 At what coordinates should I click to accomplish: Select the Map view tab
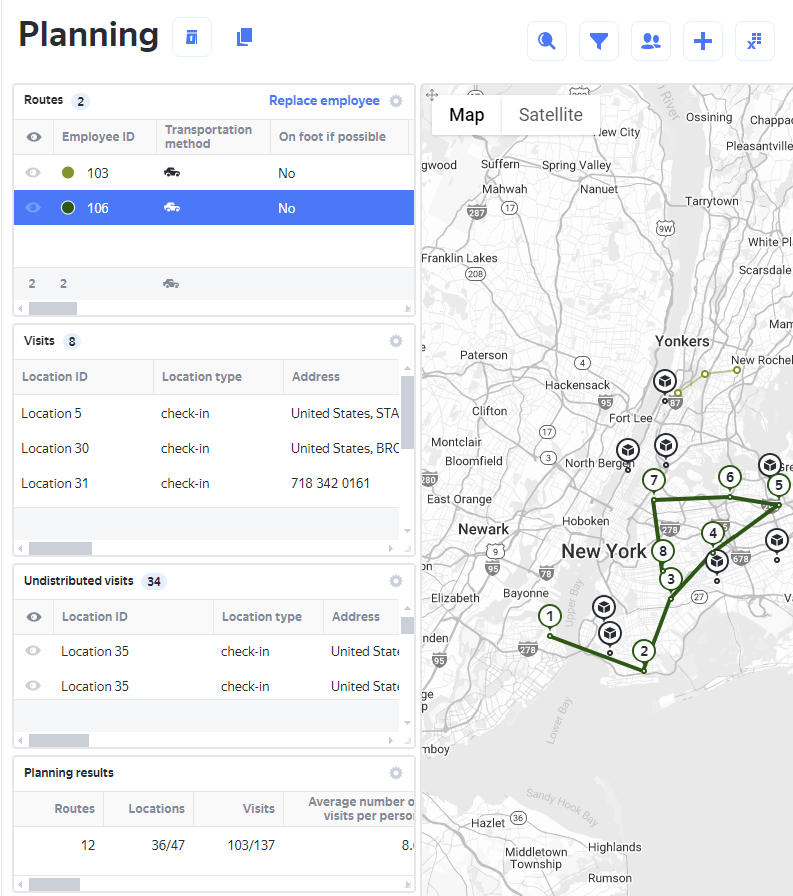466,115
